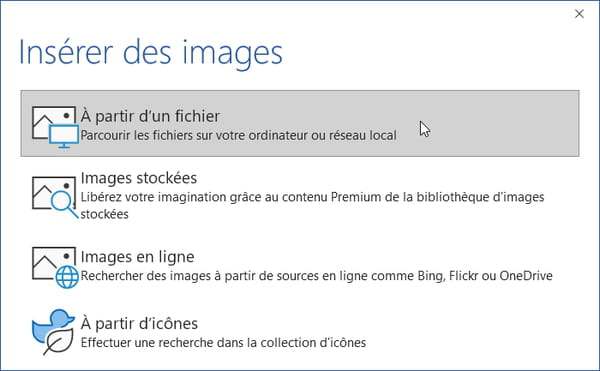Click the blue duck shape

(52, 325)
